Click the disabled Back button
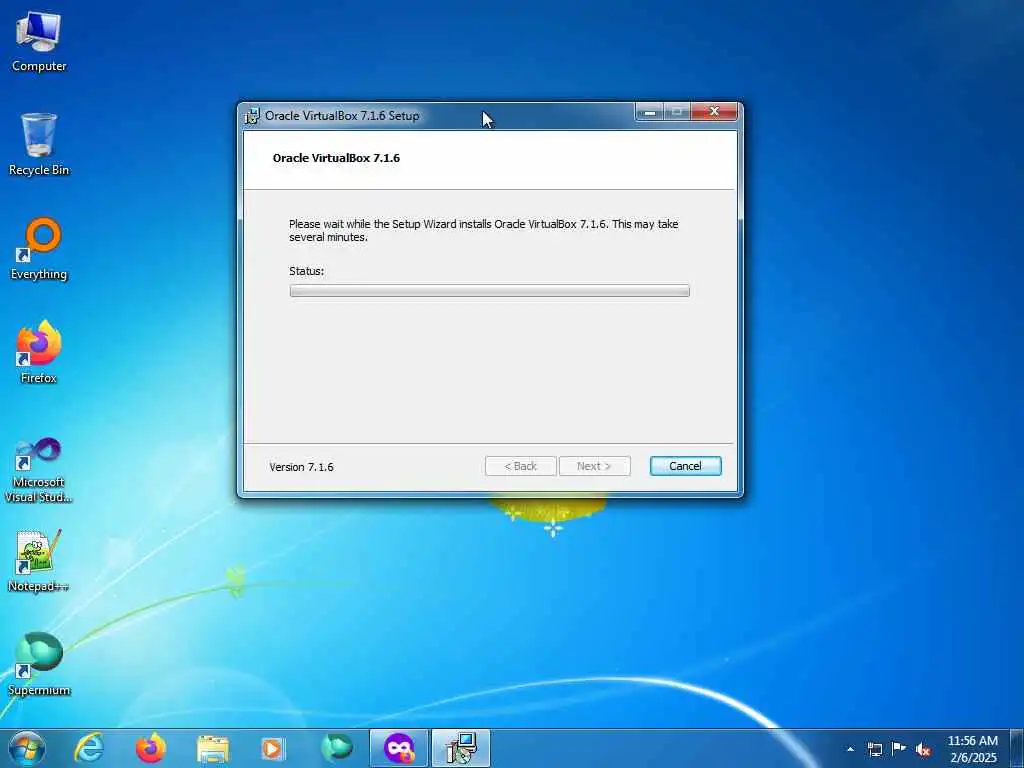The image size is (1024, 768). click(520, 466)
